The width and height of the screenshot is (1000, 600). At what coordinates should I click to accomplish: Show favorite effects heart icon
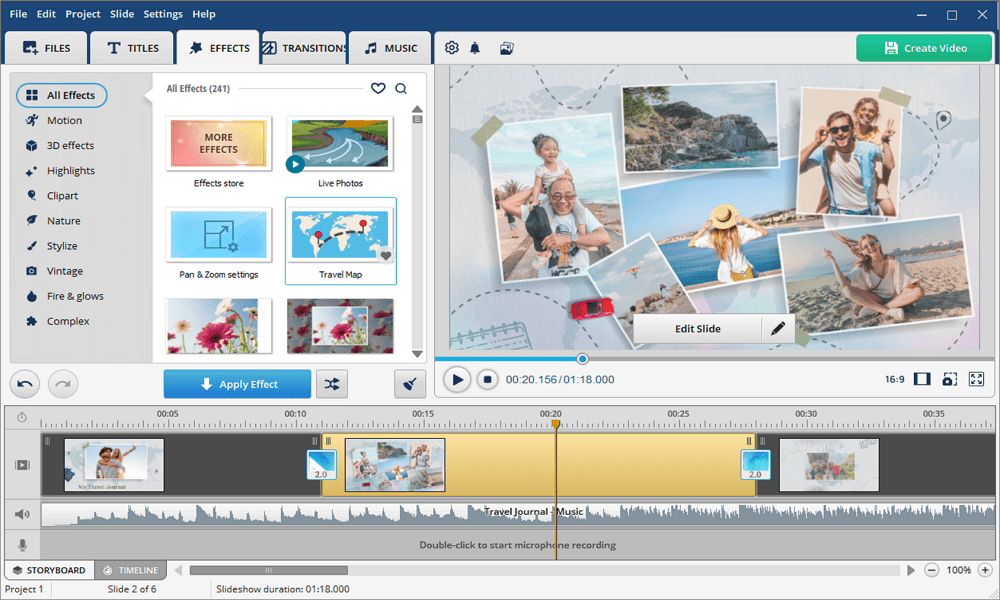click(378, 89)
